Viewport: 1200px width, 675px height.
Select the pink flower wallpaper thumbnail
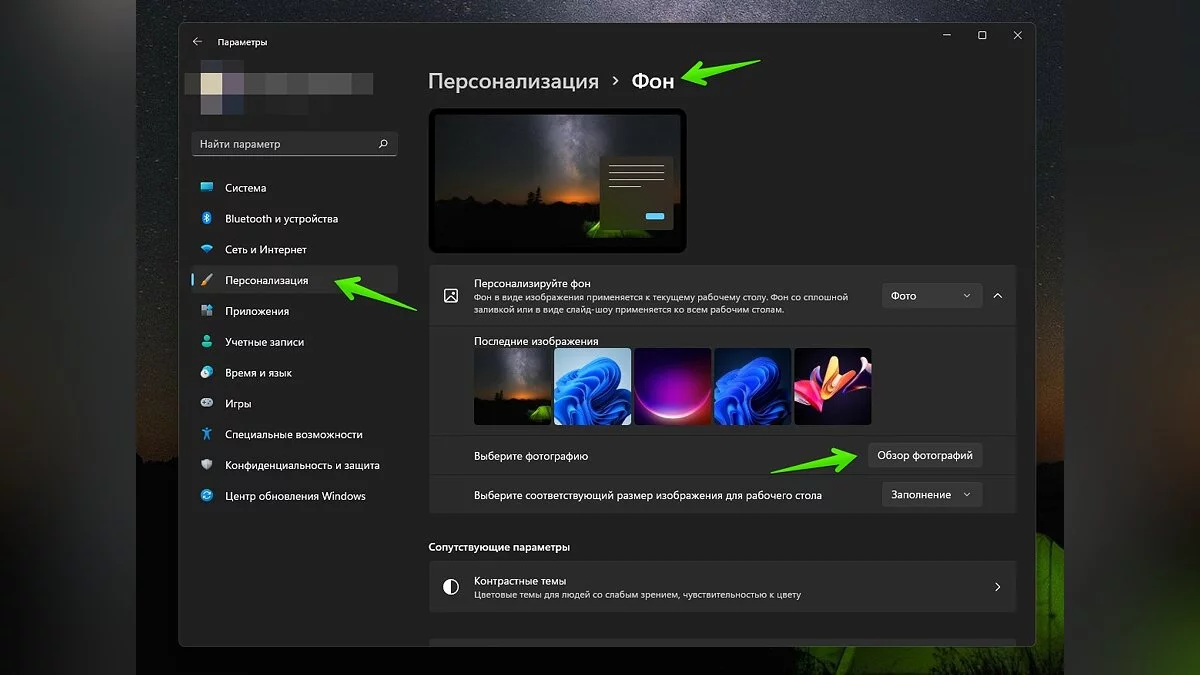click(x=832, y=386)
